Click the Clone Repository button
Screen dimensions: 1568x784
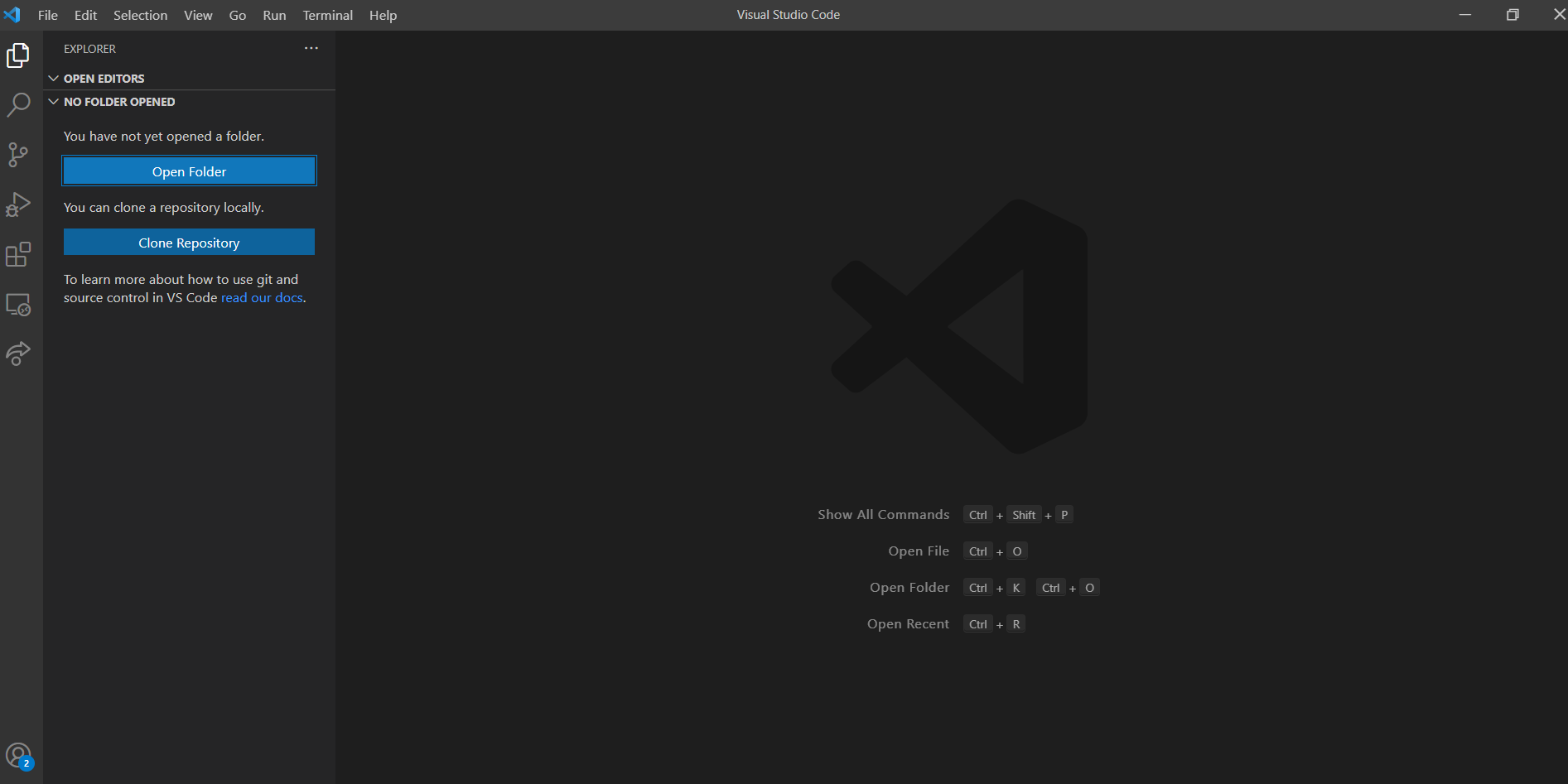189,243
